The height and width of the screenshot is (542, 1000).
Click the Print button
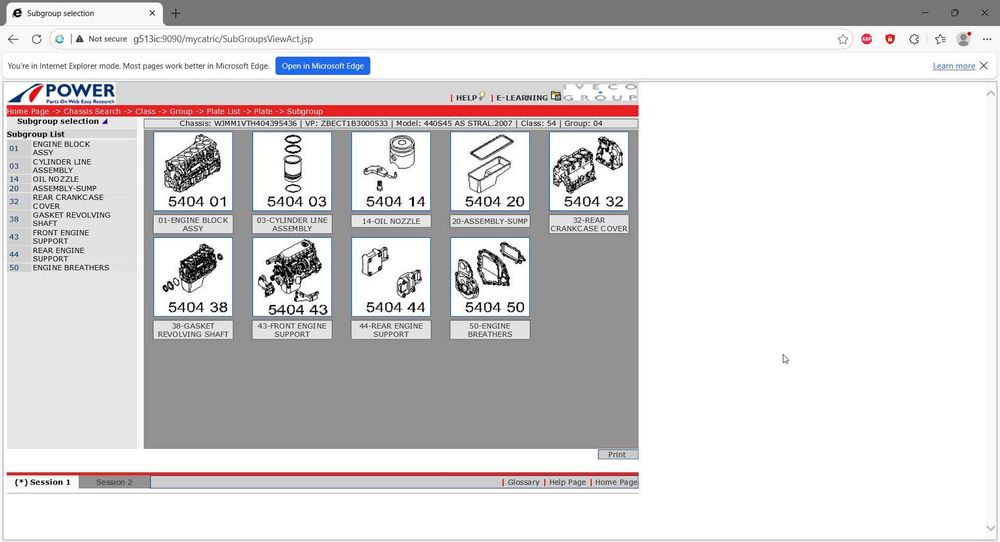click(x=617, y=455)
